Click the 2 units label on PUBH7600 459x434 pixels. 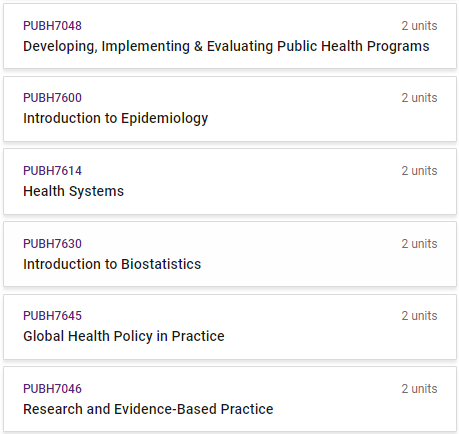419,98
